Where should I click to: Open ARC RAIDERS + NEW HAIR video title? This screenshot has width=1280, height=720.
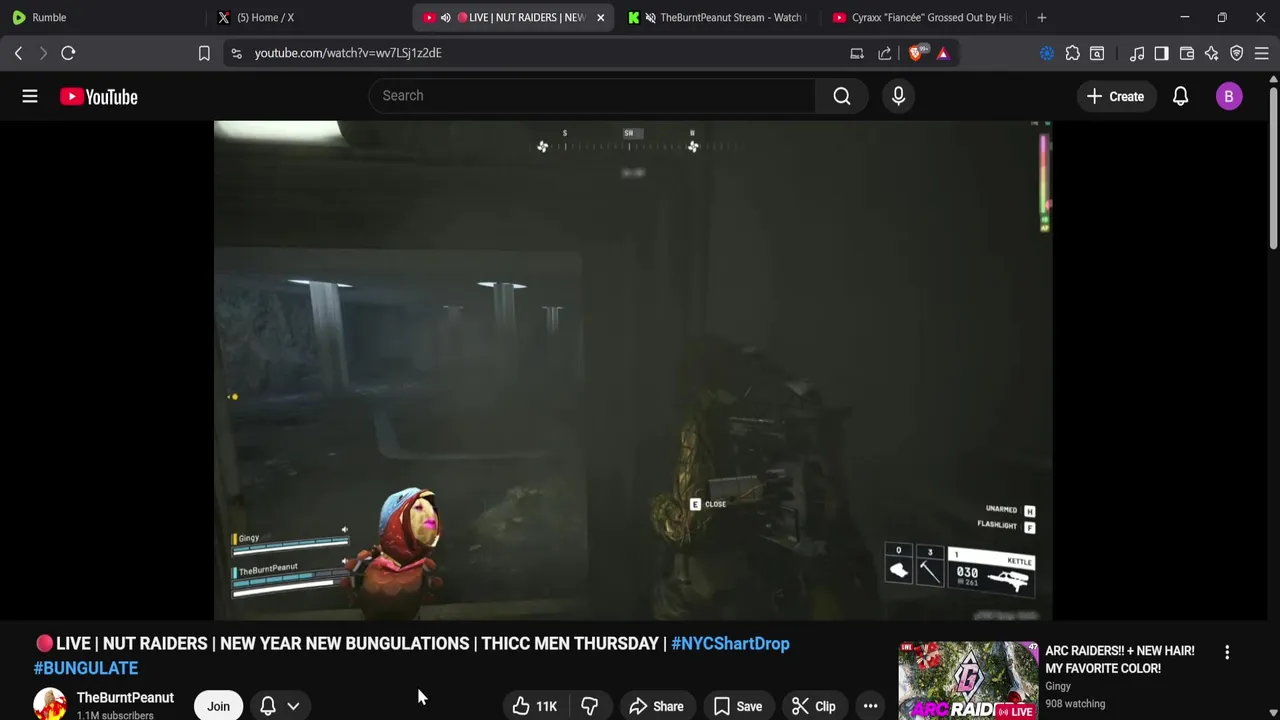coord(1119,659)
